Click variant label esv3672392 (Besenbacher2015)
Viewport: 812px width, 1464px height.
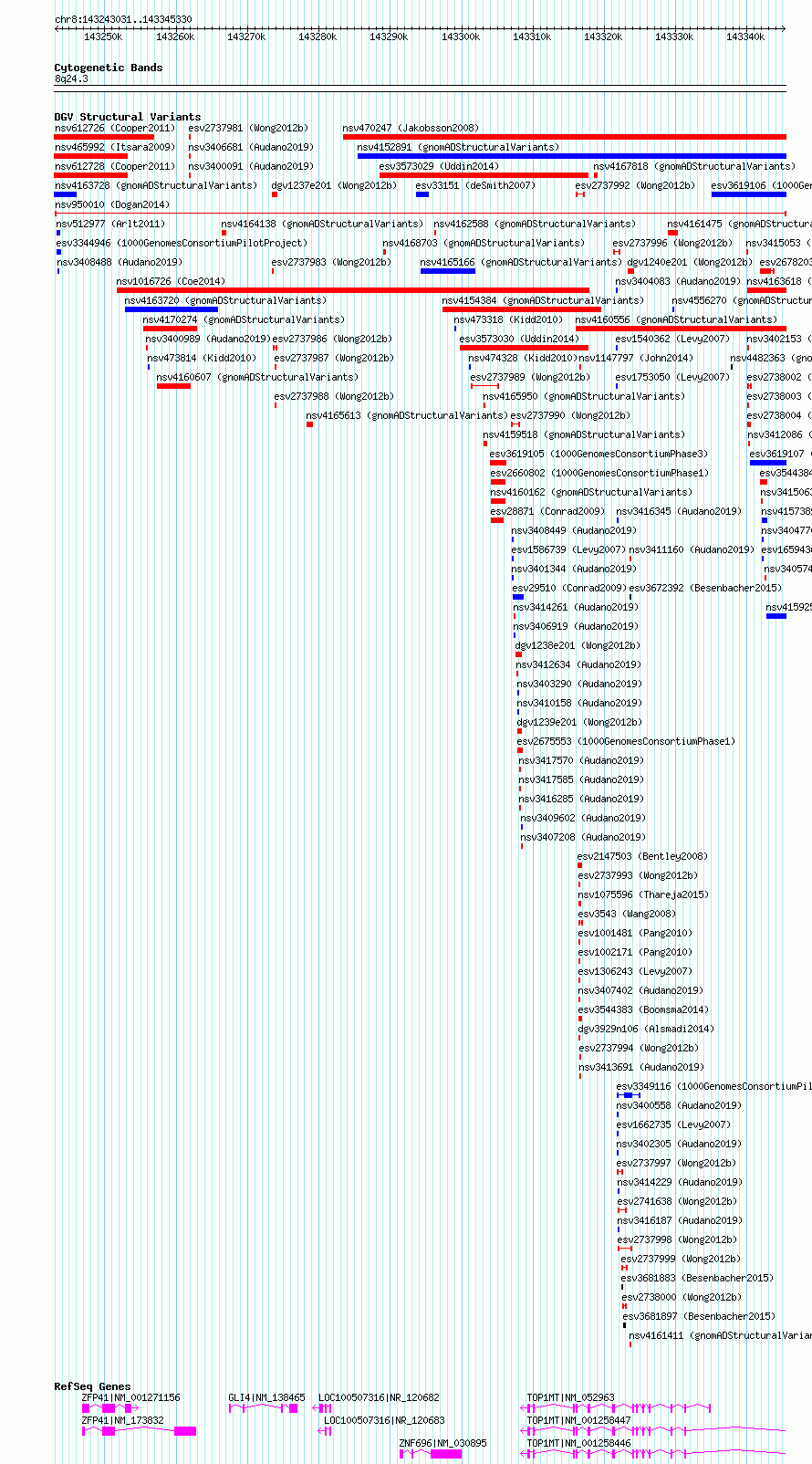point(705,588)
